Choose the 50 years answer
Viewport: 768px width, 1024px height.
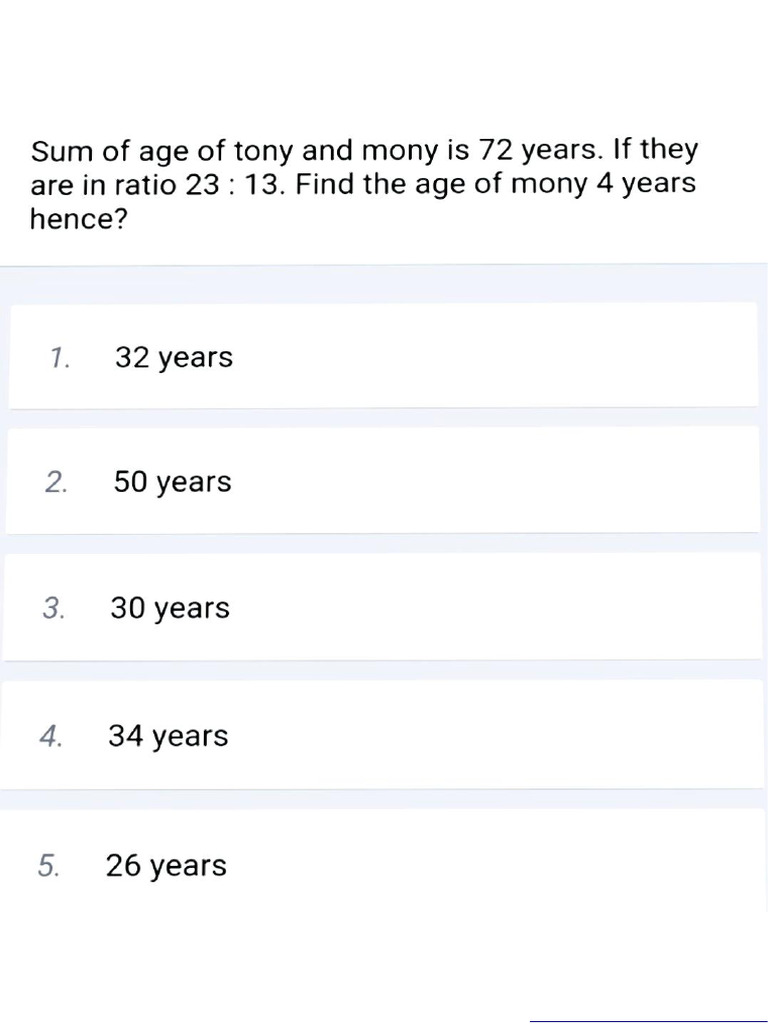[172, 482]
